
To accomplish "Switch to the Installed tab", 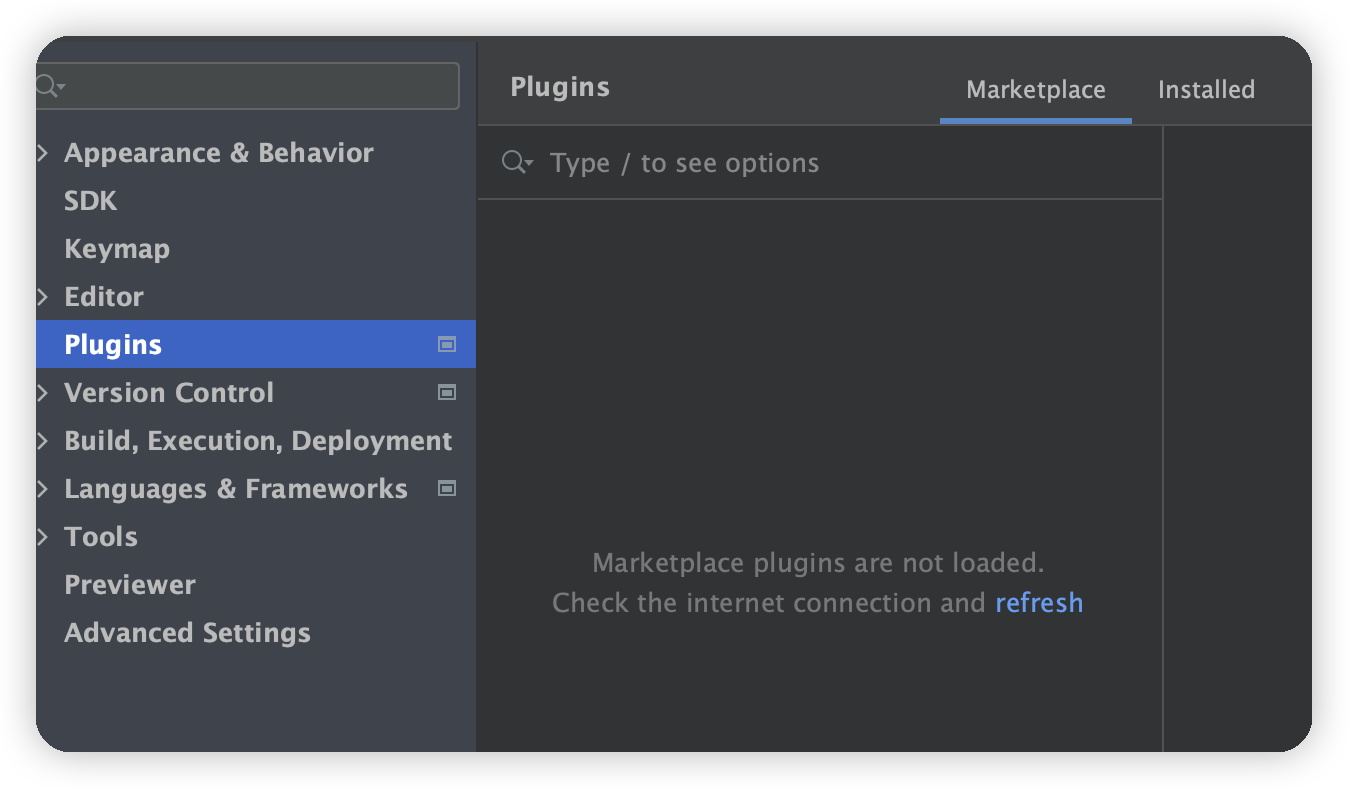I will tap(1206, 90).
